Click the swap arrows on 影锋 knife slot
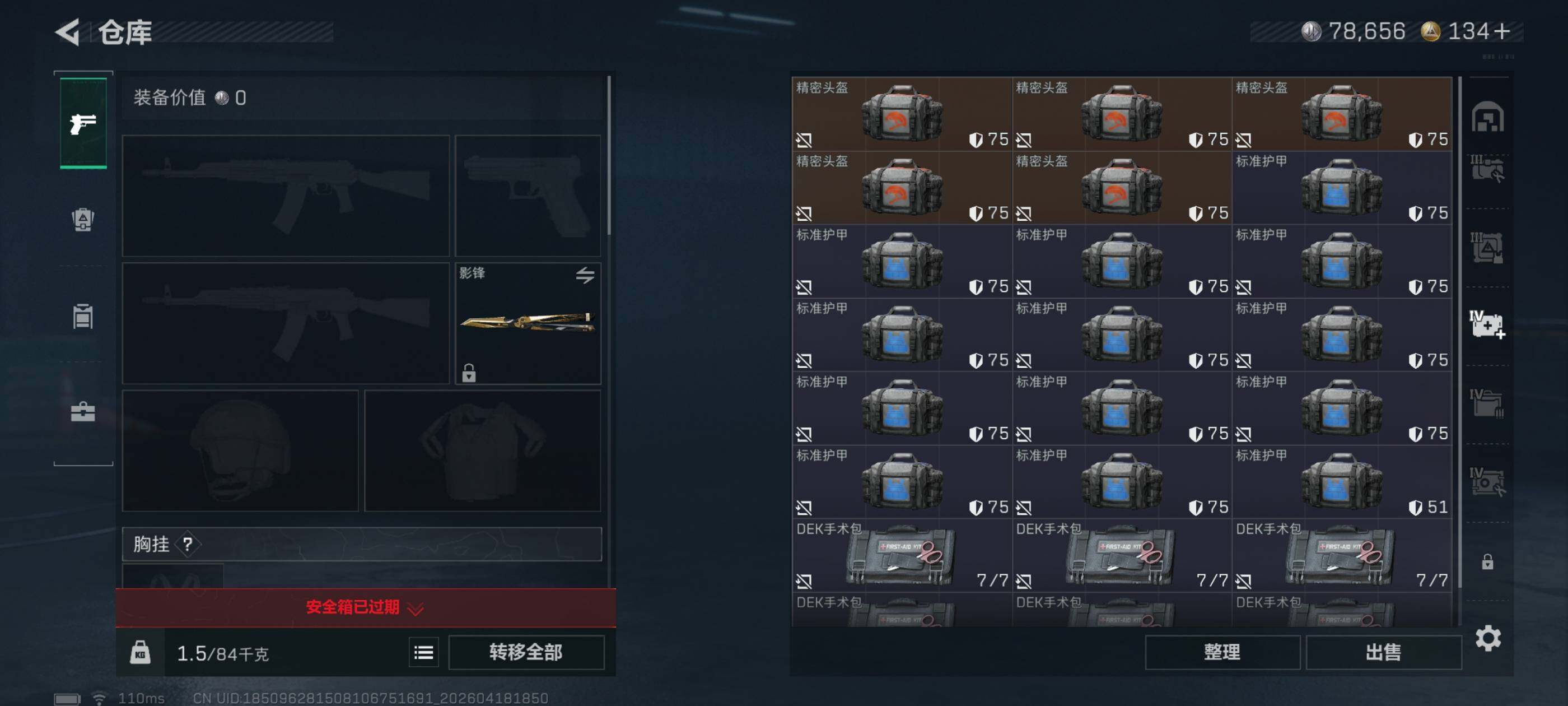Viewport: 1568px width, 706px height. pyautogui.click(x=585, y=275)
